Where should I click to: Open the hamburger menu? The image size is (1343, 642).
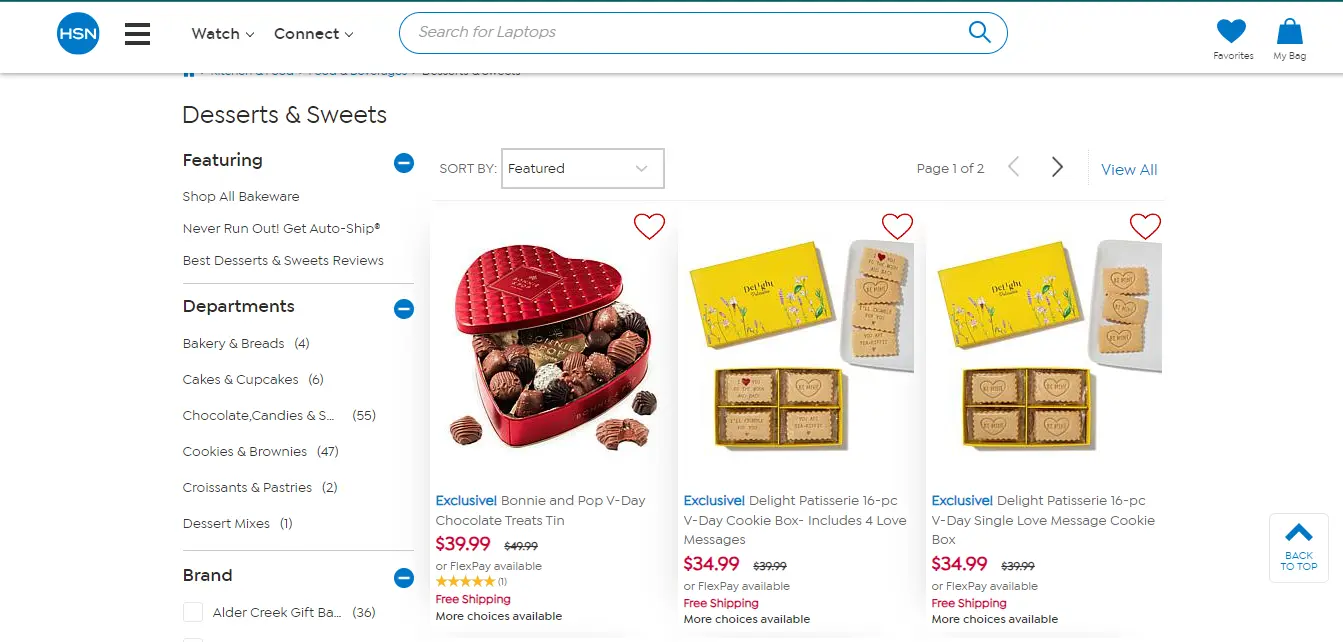(x=138, y=34)
